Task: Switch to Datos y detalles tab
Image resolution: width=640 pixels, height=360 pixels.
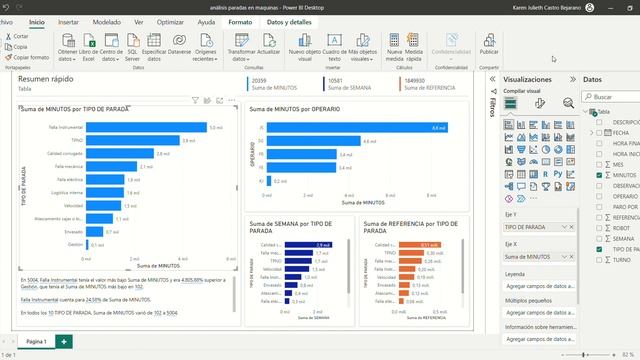Action: click(289, 22)
